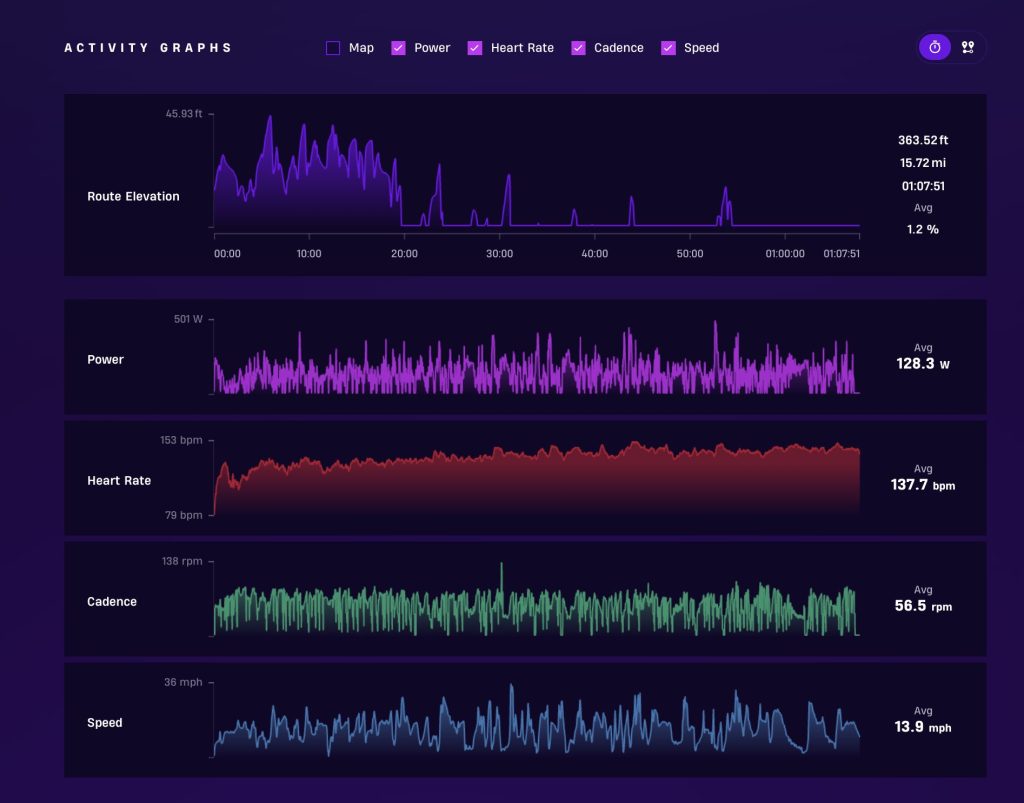Click inside the purple Power graph
The width and height of the screenshot is (1024, 803).
coord(537,356)
